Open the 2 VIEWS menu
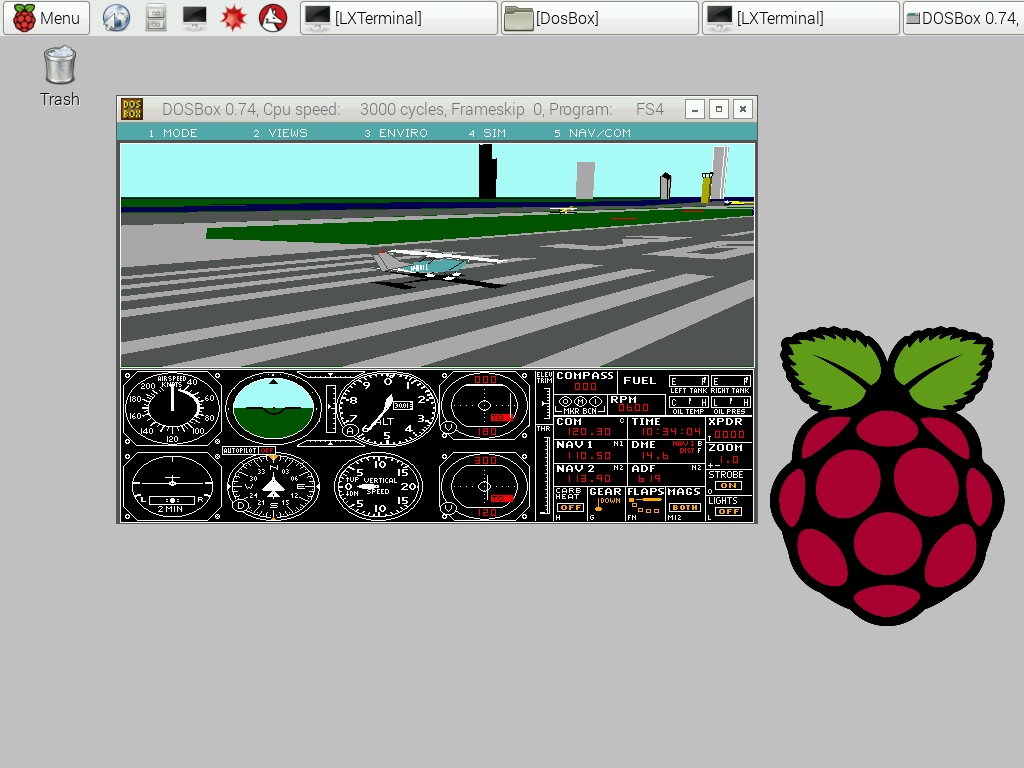The width and height of the screenshot is (1024, 768). (x=280, y=133)
